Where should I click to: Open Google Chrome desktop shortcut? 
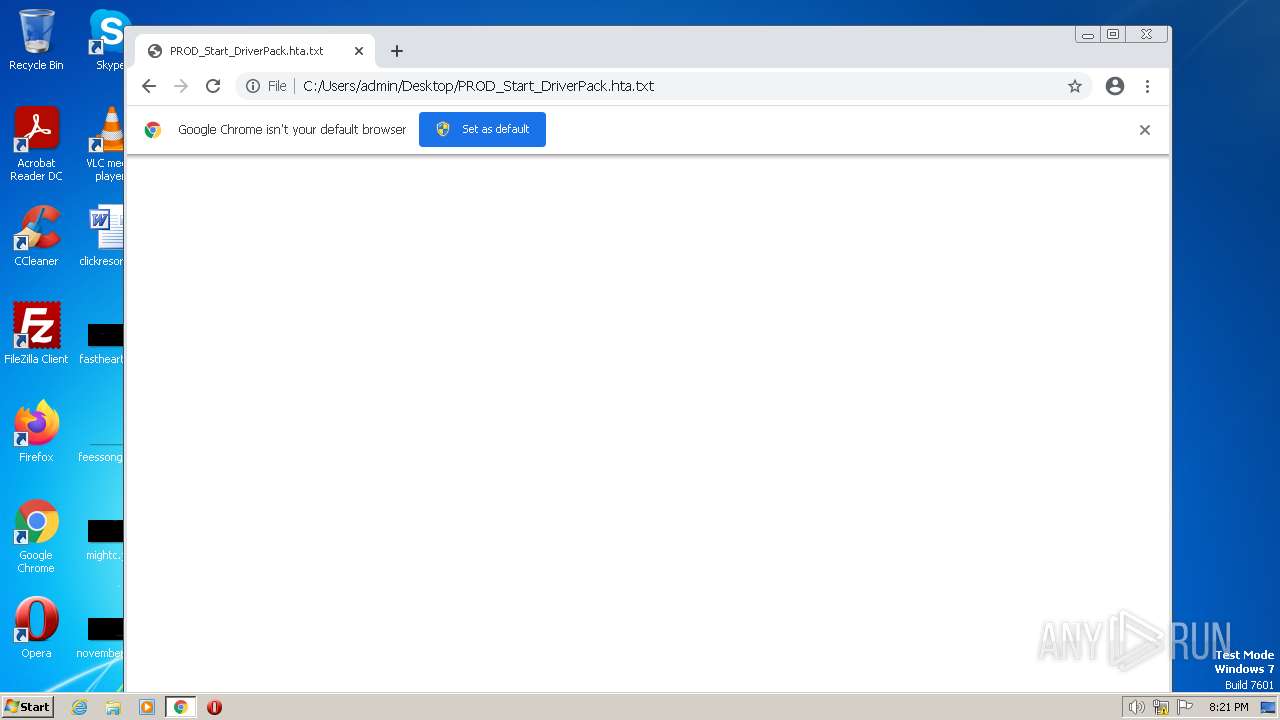36,536
